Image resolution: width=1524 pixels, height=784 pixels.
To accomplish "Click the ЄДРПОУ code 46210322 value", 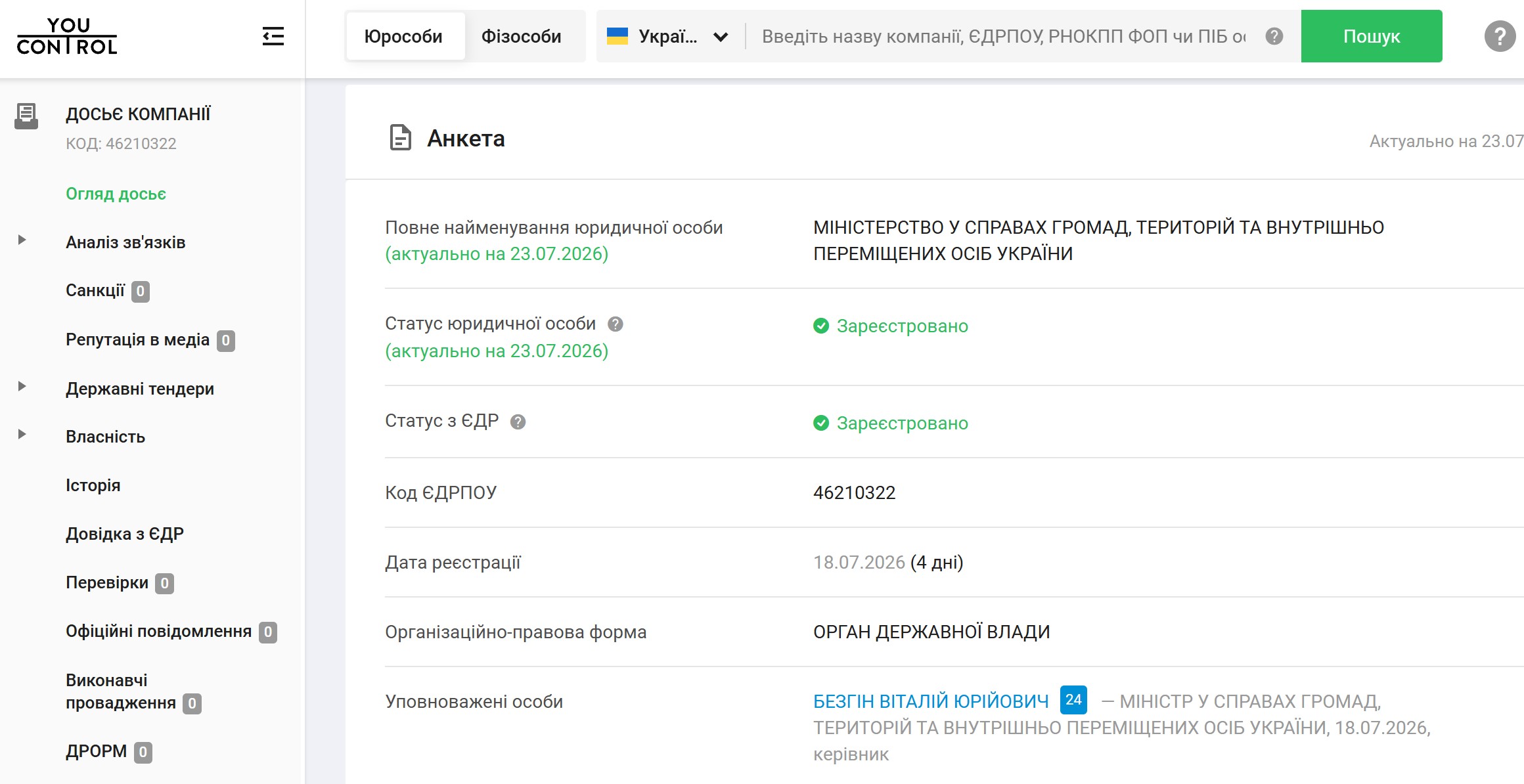I will pos(854,492).
